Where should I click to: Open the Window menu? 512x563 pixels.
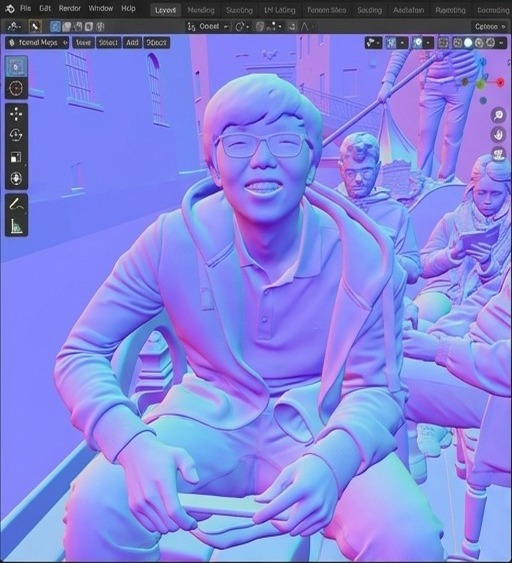coord(101,8)
